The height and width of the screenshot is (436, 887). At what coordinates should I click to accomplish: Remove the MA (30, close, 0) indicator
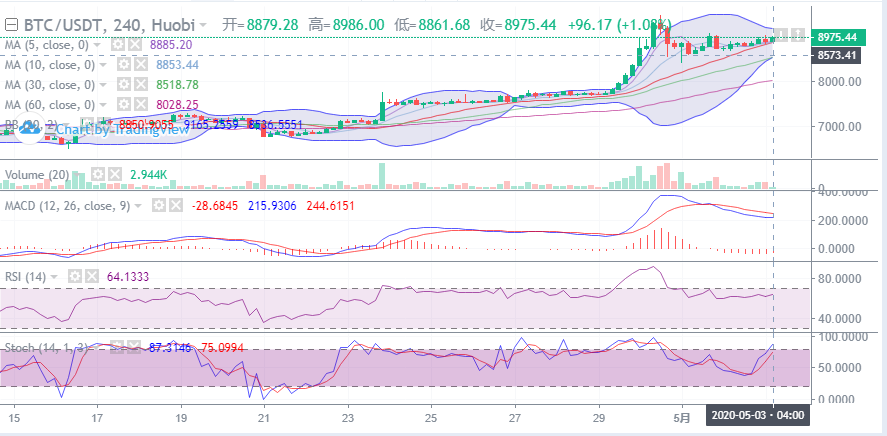[140, 84]
